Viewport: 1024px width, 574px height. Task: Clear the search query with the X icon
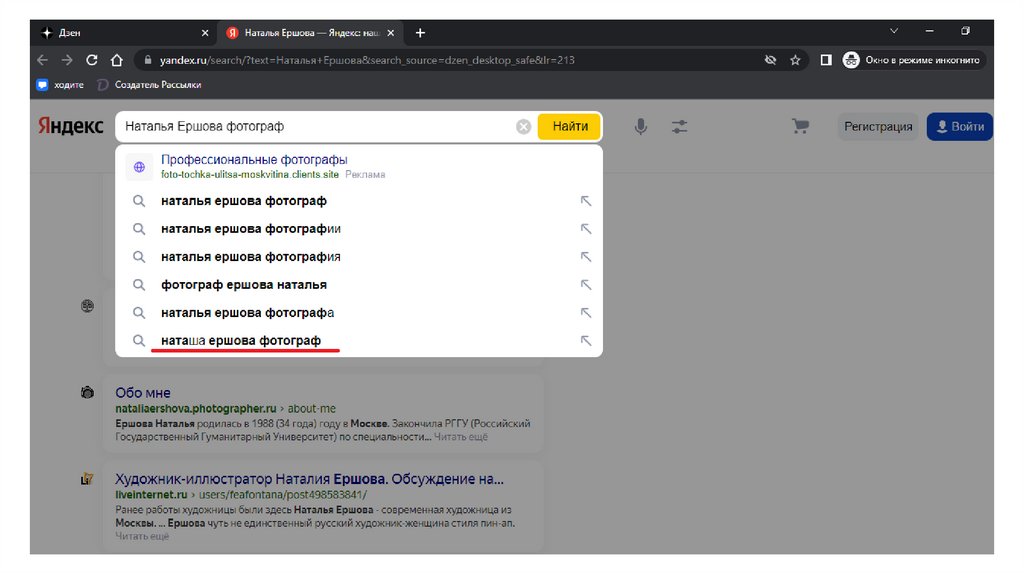[523, 127]
